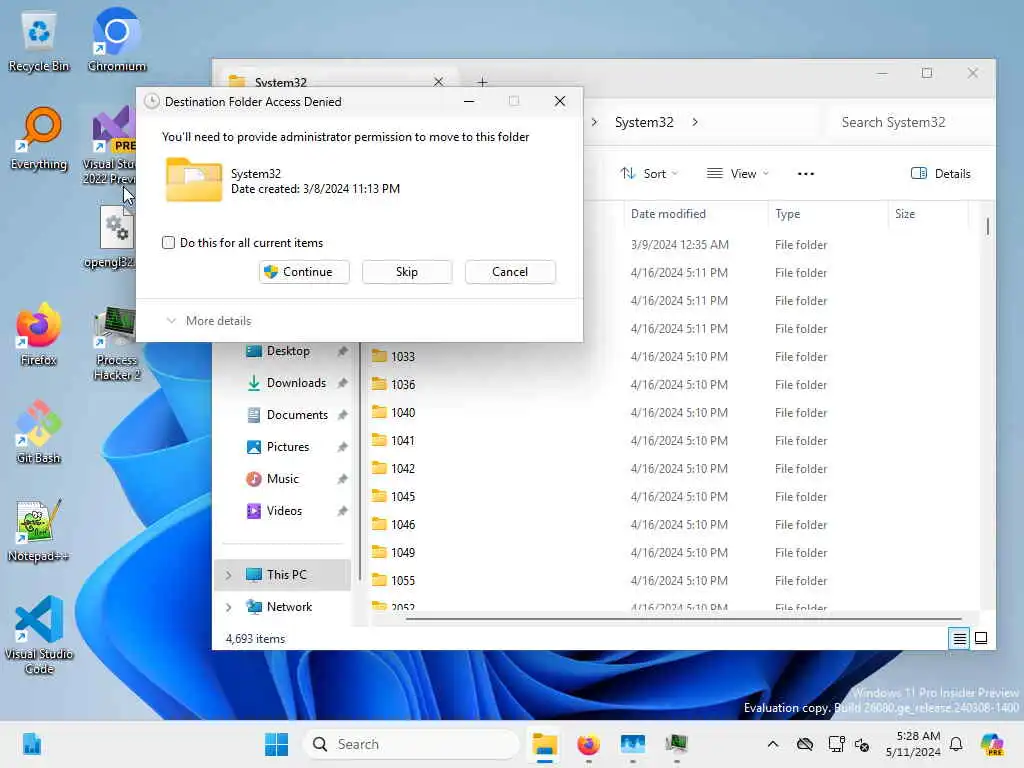Open the widgets icon on the taskbar
Screen dimensions: 1024x768
[x=31, y=744]
